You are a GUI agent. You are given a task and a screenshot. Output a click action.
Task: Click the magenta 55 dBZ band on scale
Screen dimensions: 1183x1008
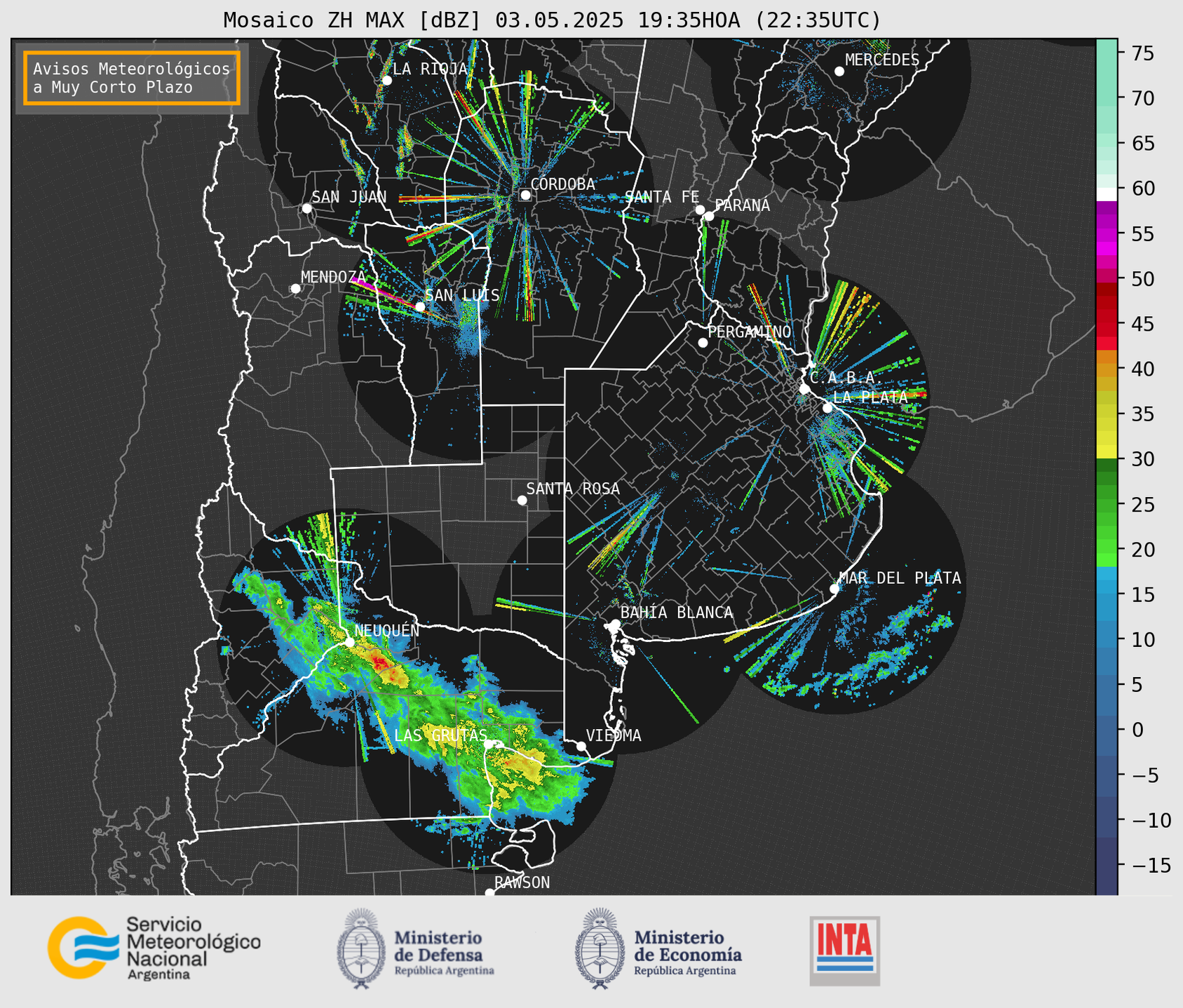[x=1107, y=235]
